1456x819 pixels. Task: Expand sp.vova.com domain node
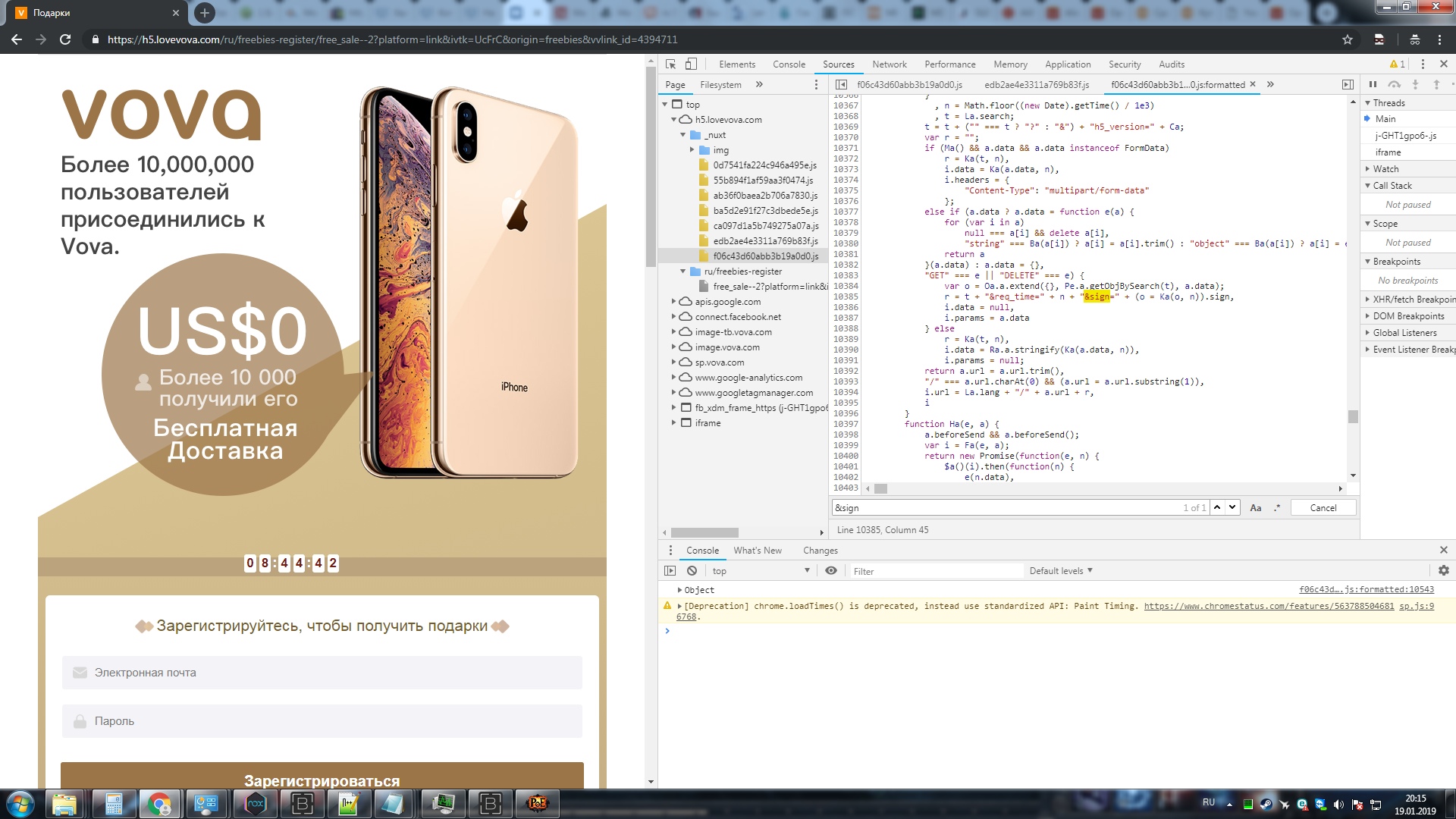(673, 362)
